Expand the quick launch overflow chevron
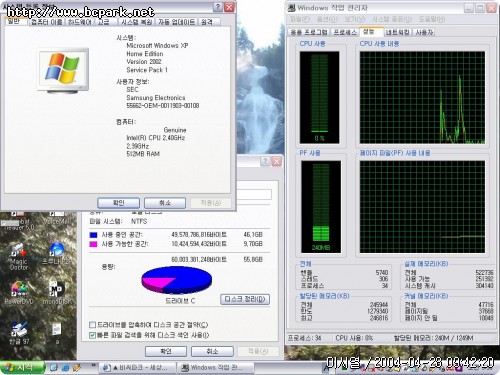This screenshot has height=375, width=500. [x=94, y=366]
